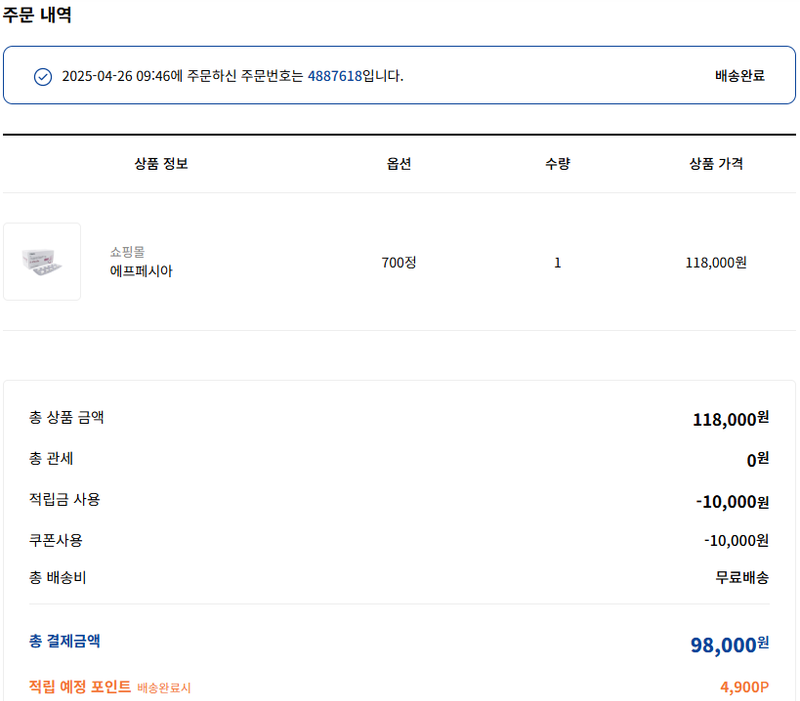
Task: Click the 적립 예정 포인트 label
Action: click(80, 687)
